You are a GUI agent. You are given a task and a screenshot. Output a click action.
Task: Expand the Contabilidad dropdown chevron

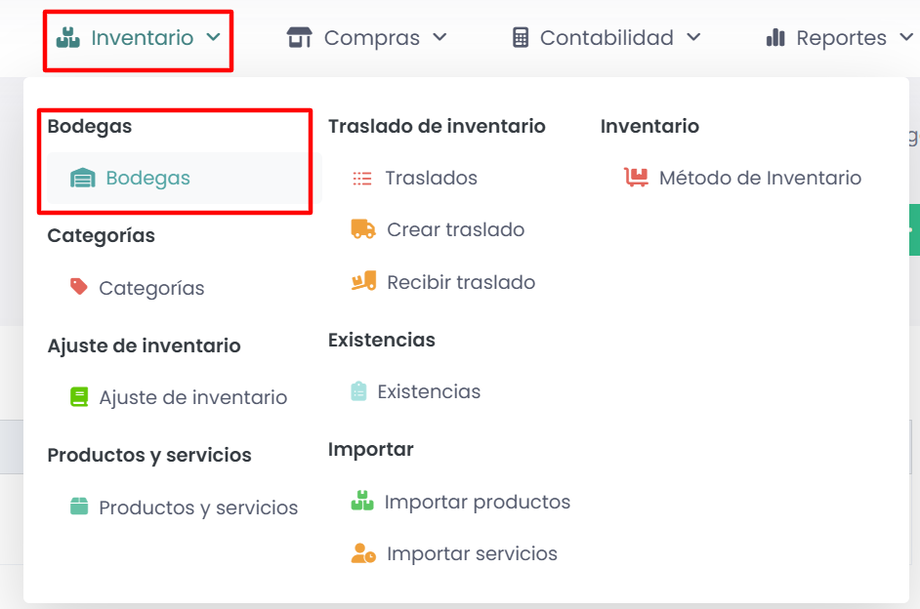click(x=694, y=38)
